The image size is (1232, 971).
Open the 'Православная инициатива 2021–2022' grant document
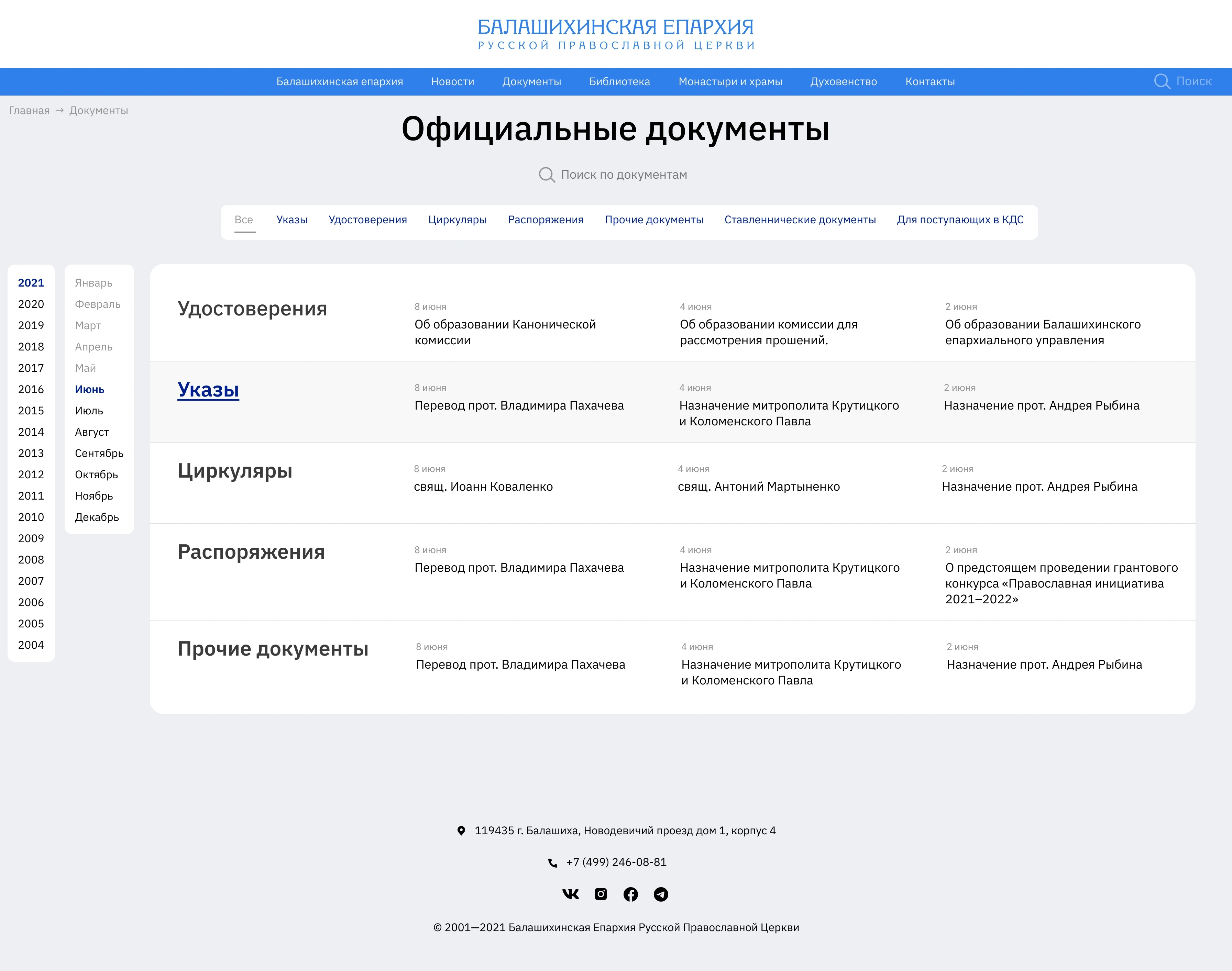tap(1061, 583)
